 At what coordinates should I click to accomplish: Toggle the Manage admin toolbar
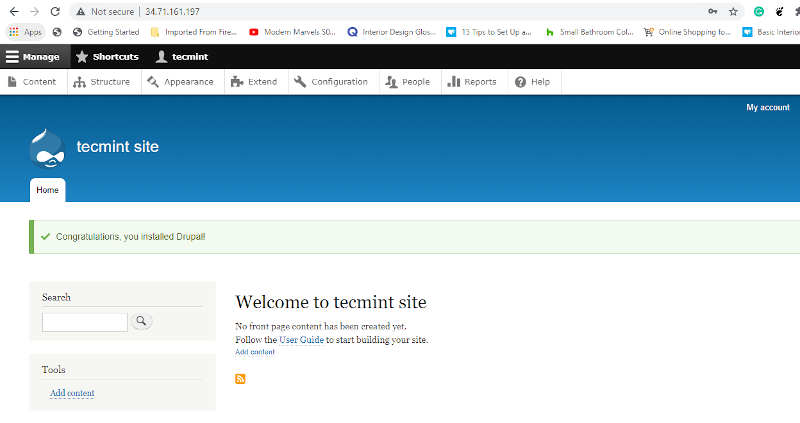[x=32, y=57]
